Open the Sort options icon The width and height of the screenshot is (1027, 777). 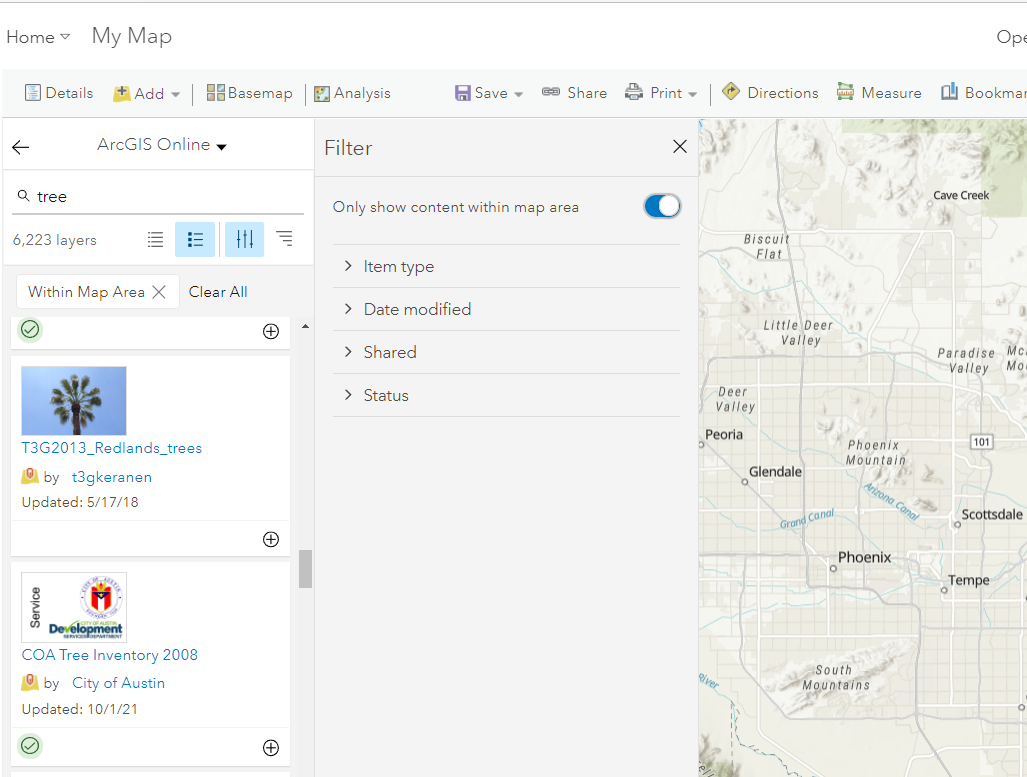284,238
